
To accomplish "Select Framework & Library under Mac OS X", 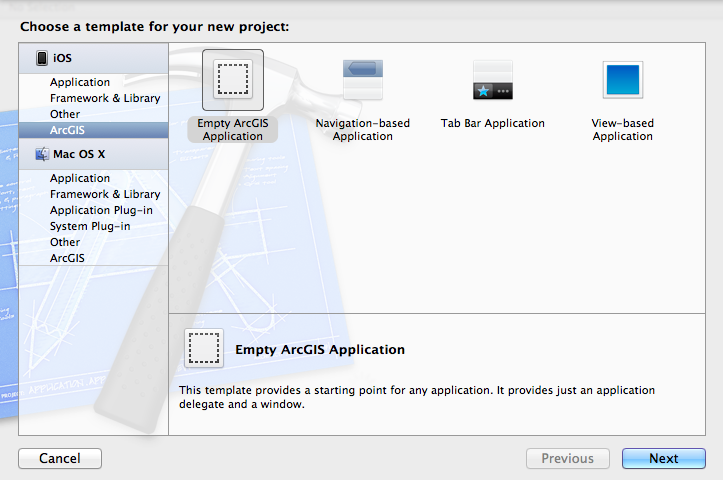I will [105, 194].
